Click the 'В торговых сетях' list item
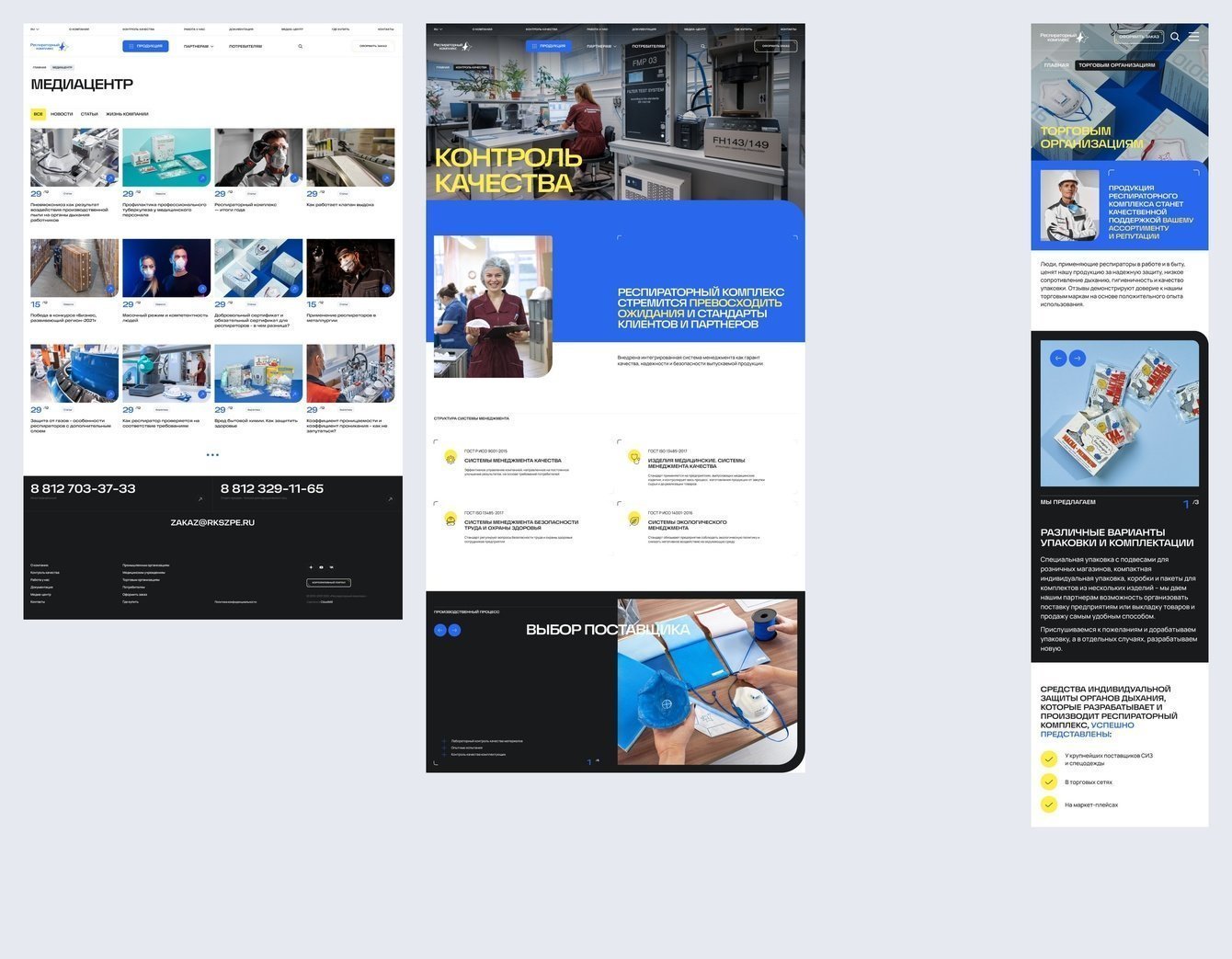 coord(1089,782)
